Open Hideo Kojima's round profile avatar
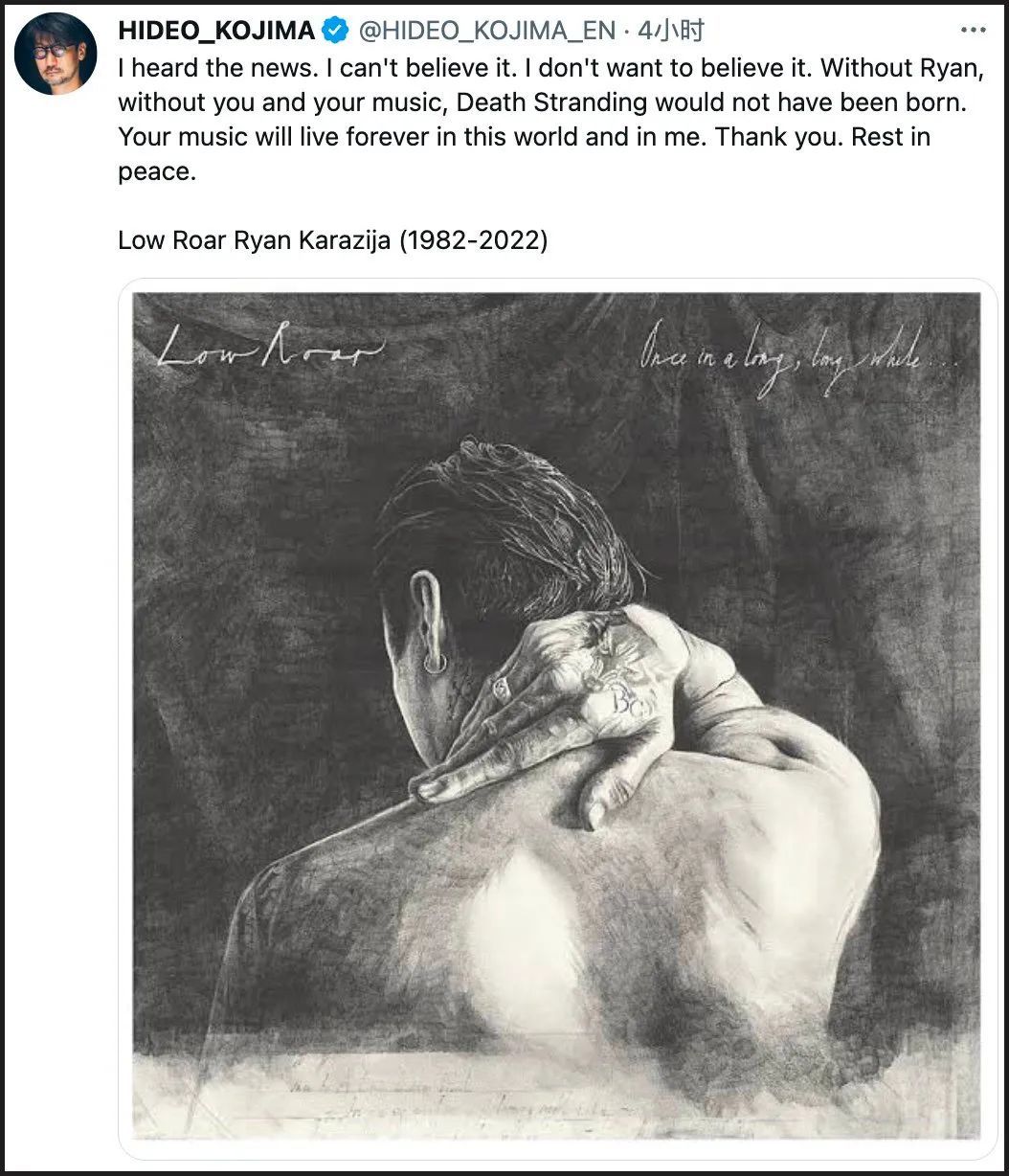The image size is (1009, 1176). 56,54
